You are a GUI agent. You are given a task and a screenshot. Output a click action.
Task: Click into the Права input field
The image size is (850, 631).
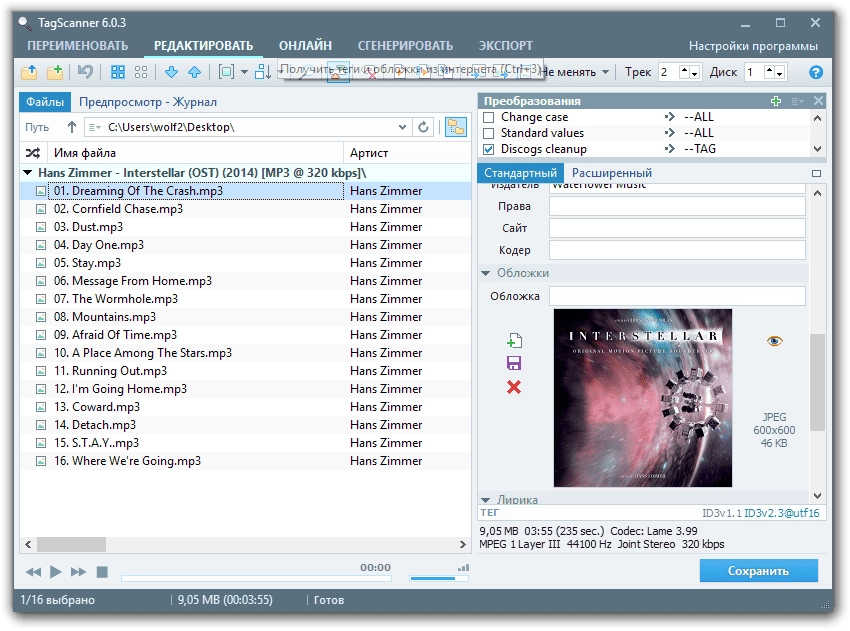click(677, 207)
